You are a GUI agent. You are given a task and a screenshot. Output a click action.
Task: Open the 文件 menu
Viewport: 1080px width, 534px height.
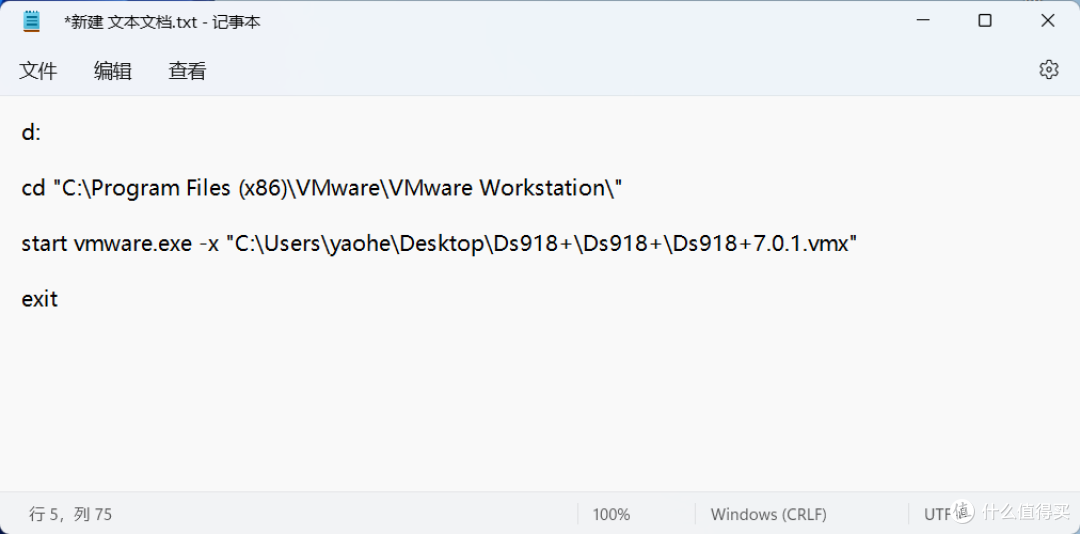[38, 70]
